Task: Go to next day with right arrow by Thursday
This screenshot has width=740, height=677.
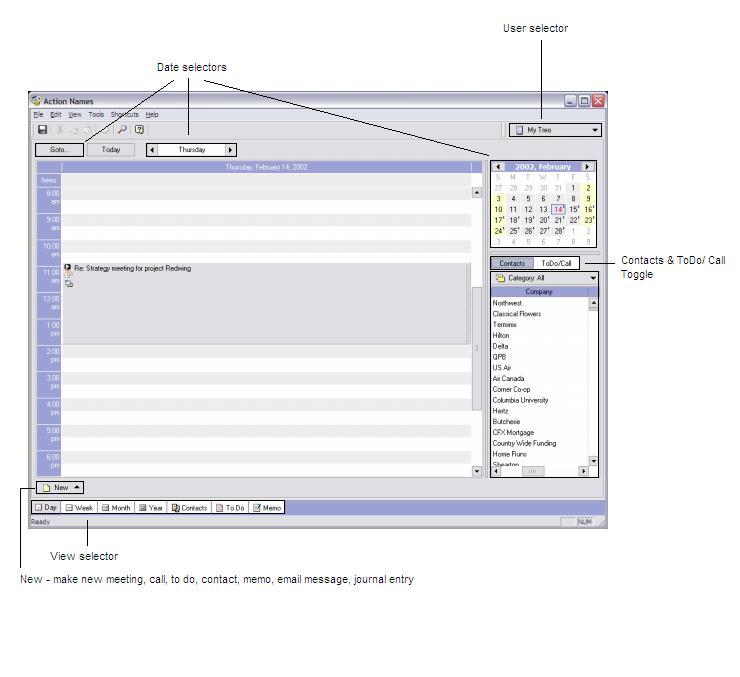Action: pos(230,150)
